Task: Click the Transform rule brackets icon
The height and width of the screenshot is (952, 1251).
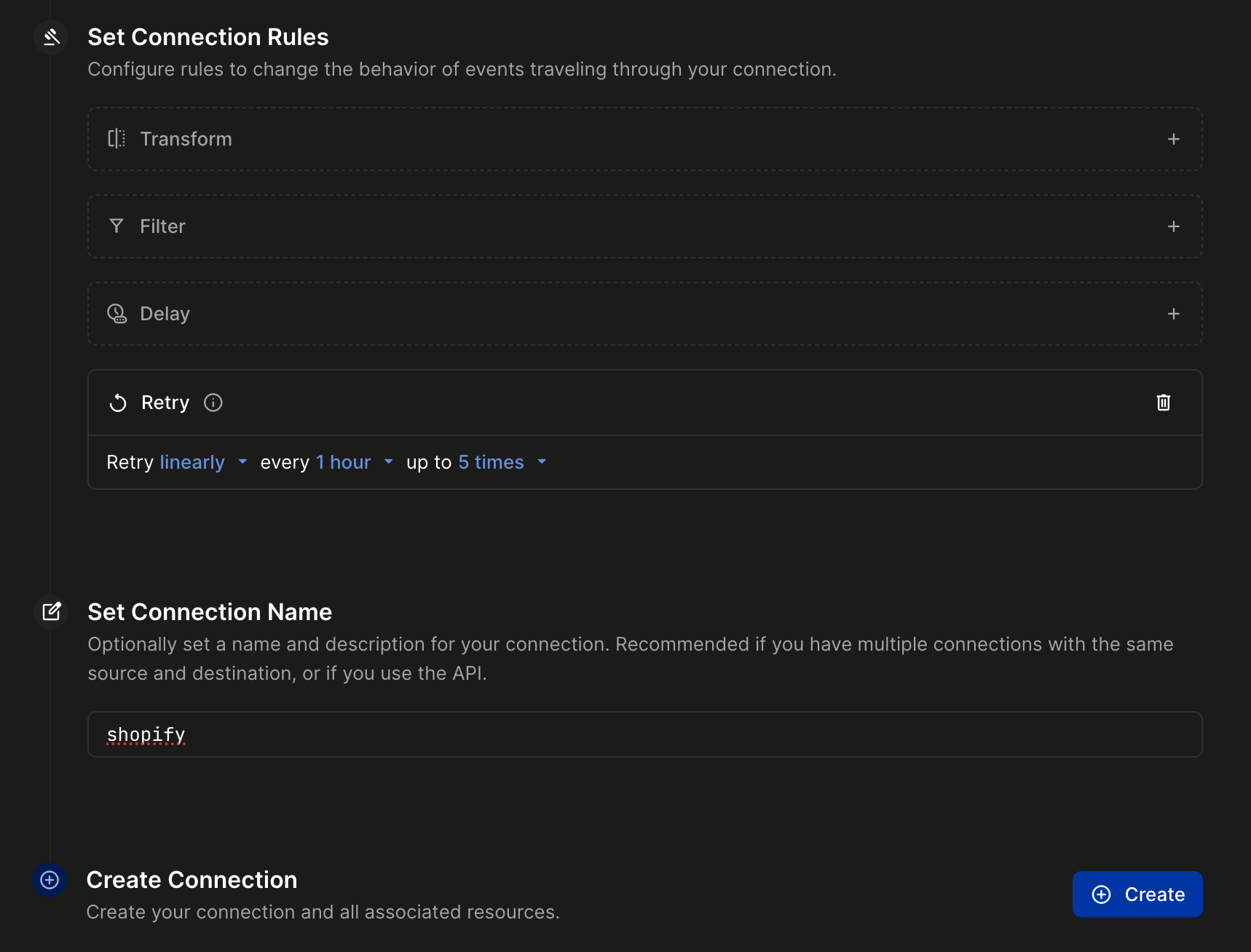Action: [117, 138]
